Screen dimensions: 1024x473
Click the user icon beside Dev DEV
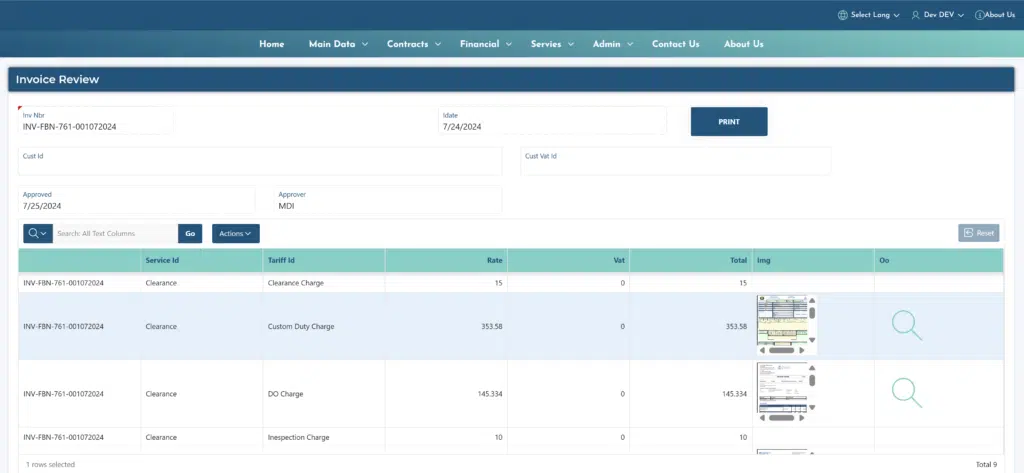coord(916,15)
